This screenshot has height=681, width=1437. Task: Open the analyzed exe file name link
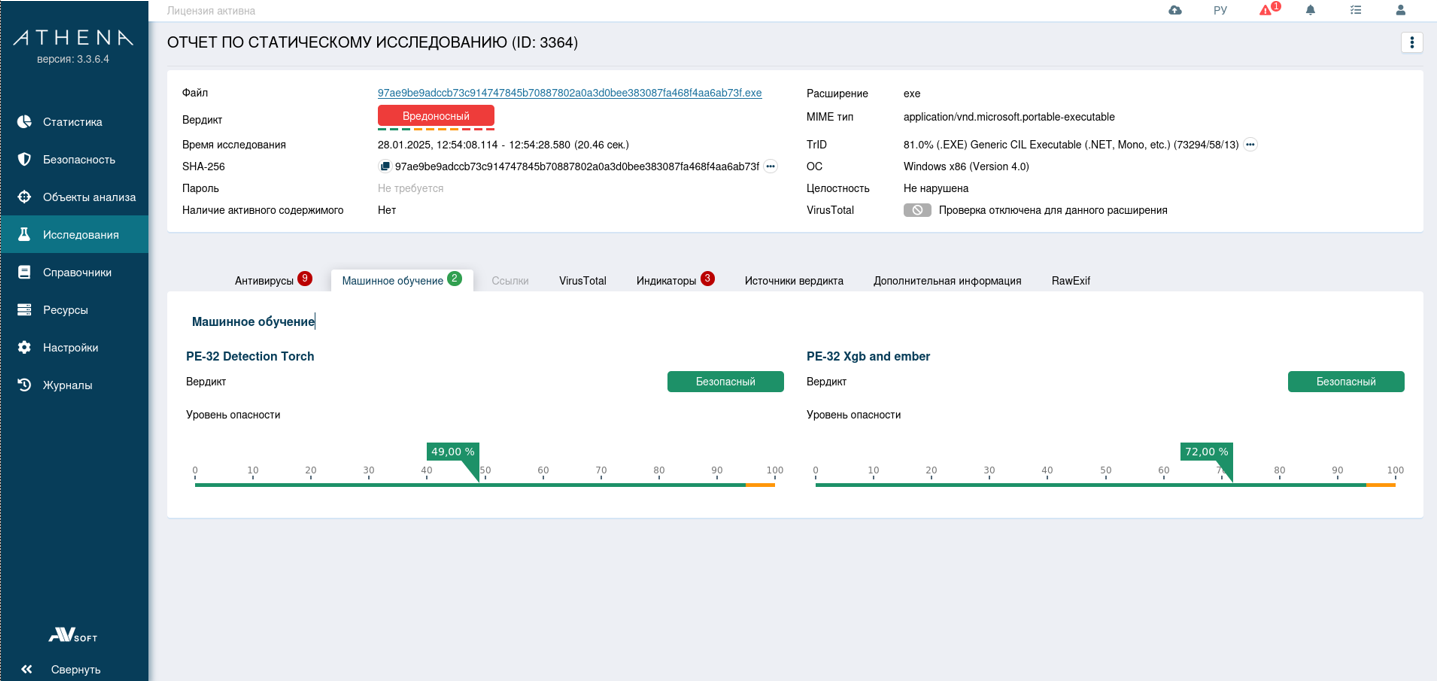click(569, 93)
